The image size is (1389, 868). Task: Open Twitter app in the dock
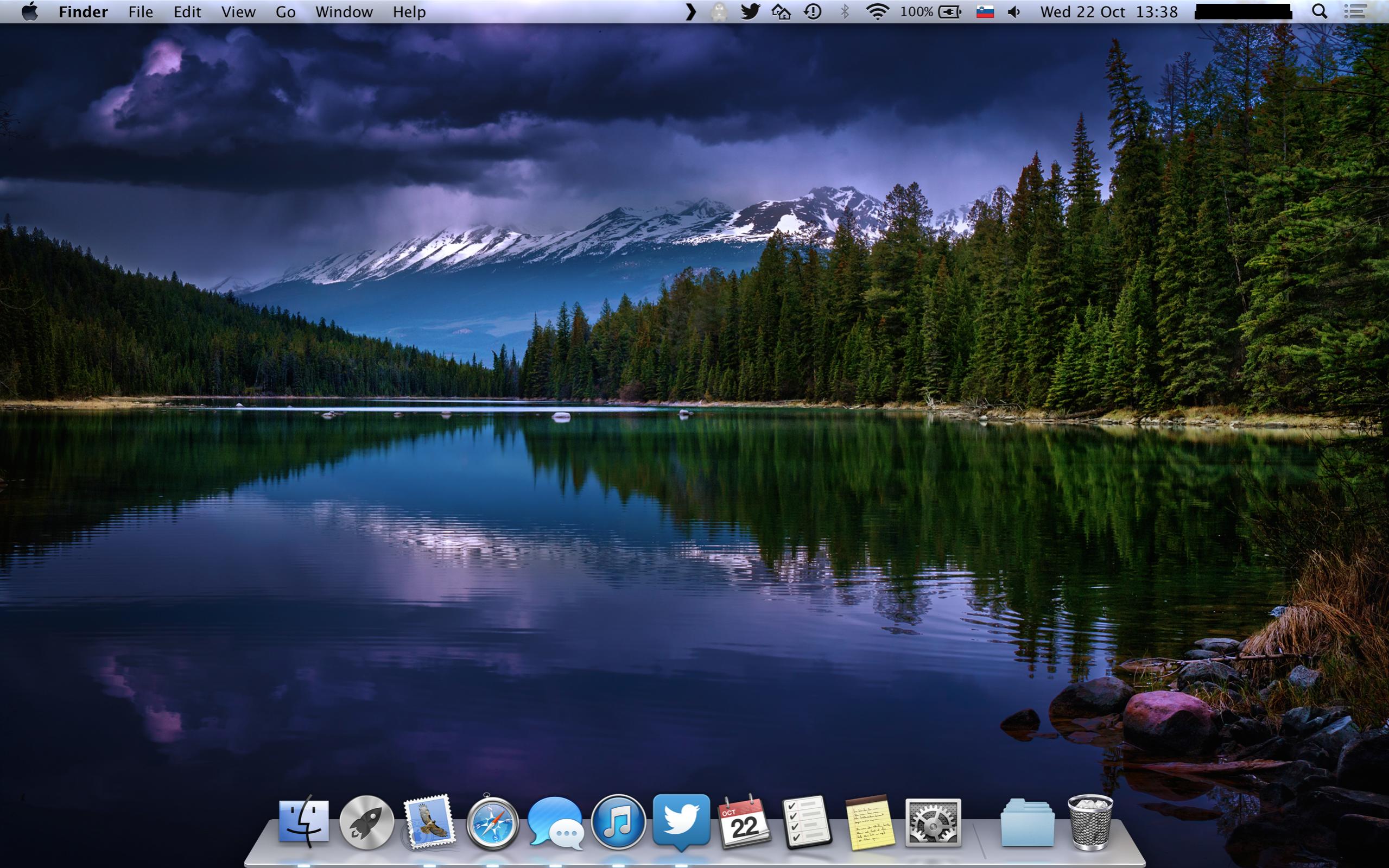[681, 821]
